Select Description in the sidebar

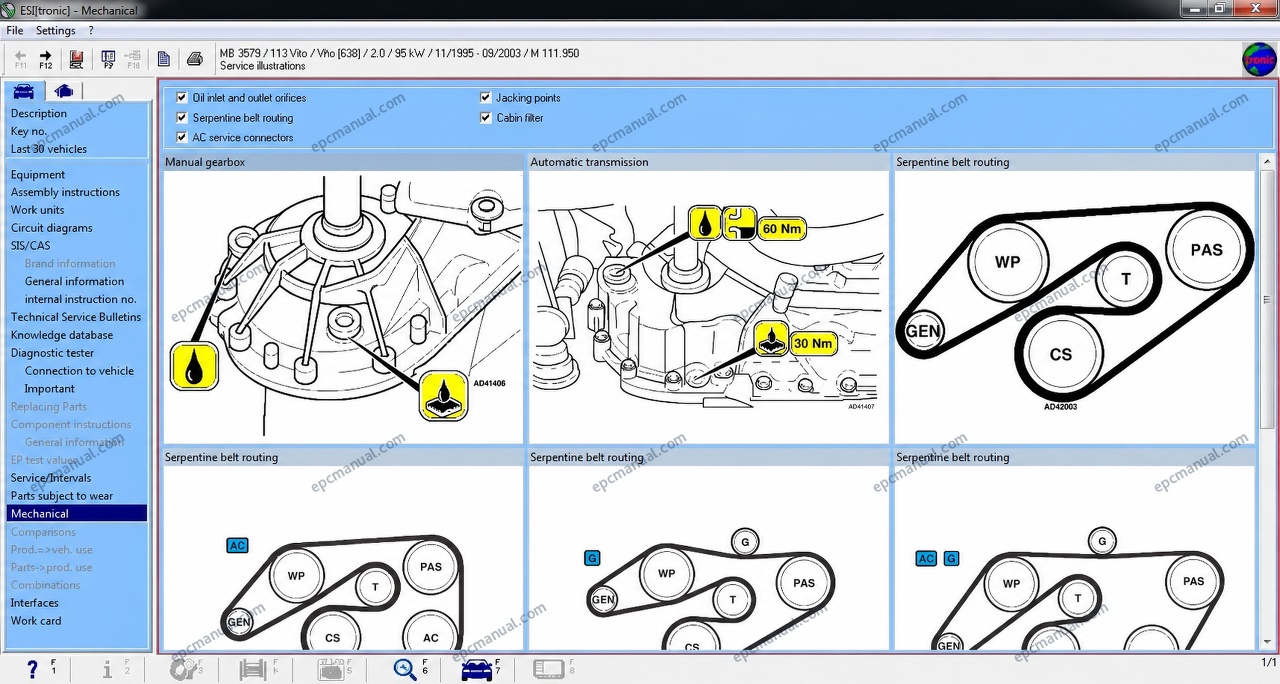(x=39, y=113)
